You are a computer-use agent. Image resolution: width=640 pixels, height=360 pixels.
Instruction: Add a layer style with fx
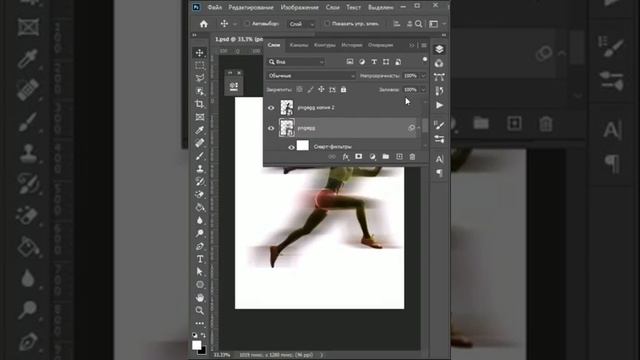tap(345, 157)
